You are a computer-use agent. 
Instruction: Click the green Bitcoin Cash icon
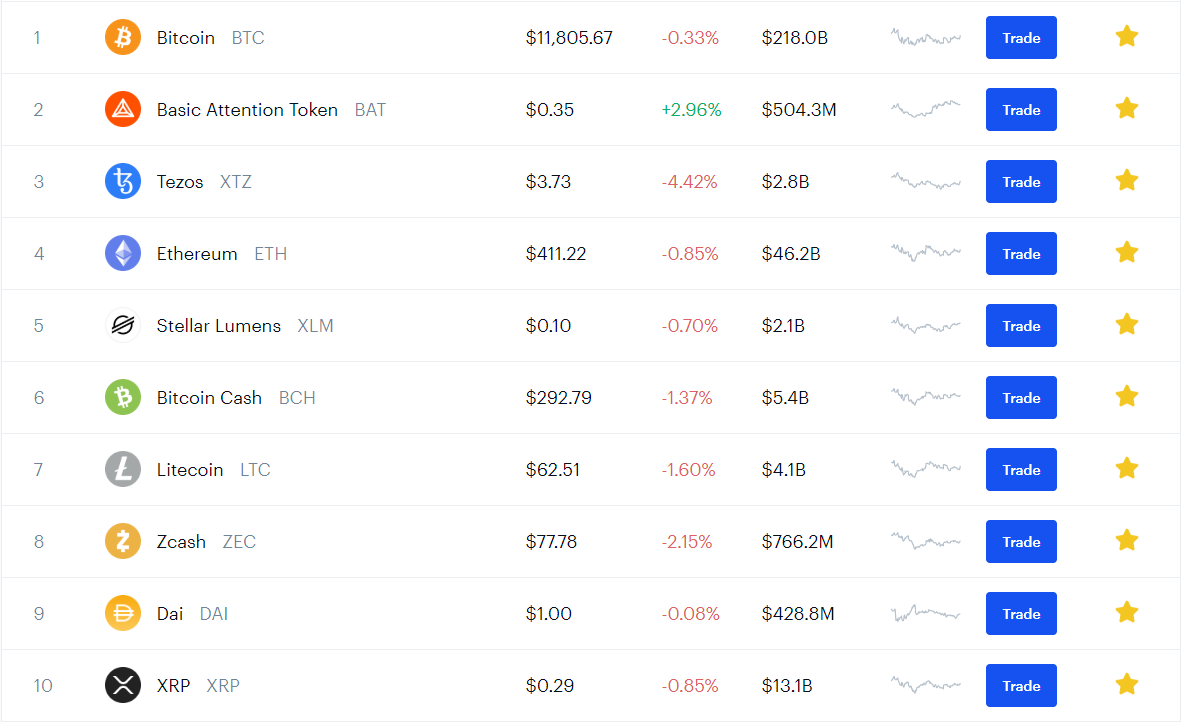[123, 398]
